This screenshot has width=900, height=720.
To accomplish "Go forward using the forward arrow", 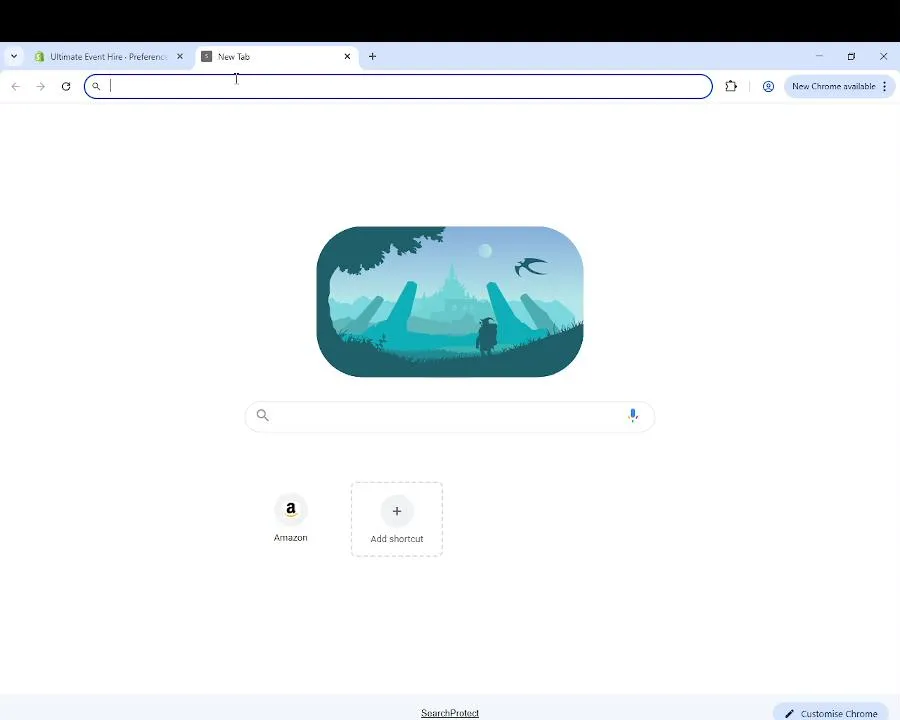I will [41, 86].
